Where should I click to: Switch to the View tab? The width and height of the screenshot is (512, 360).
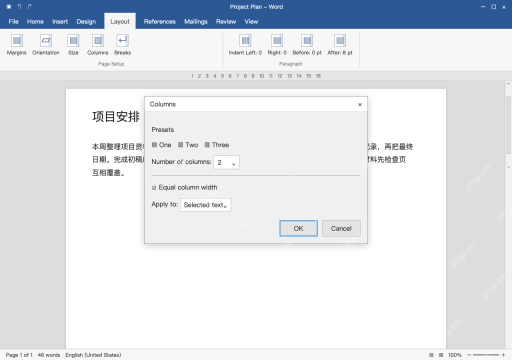click(x=251, y=22)
